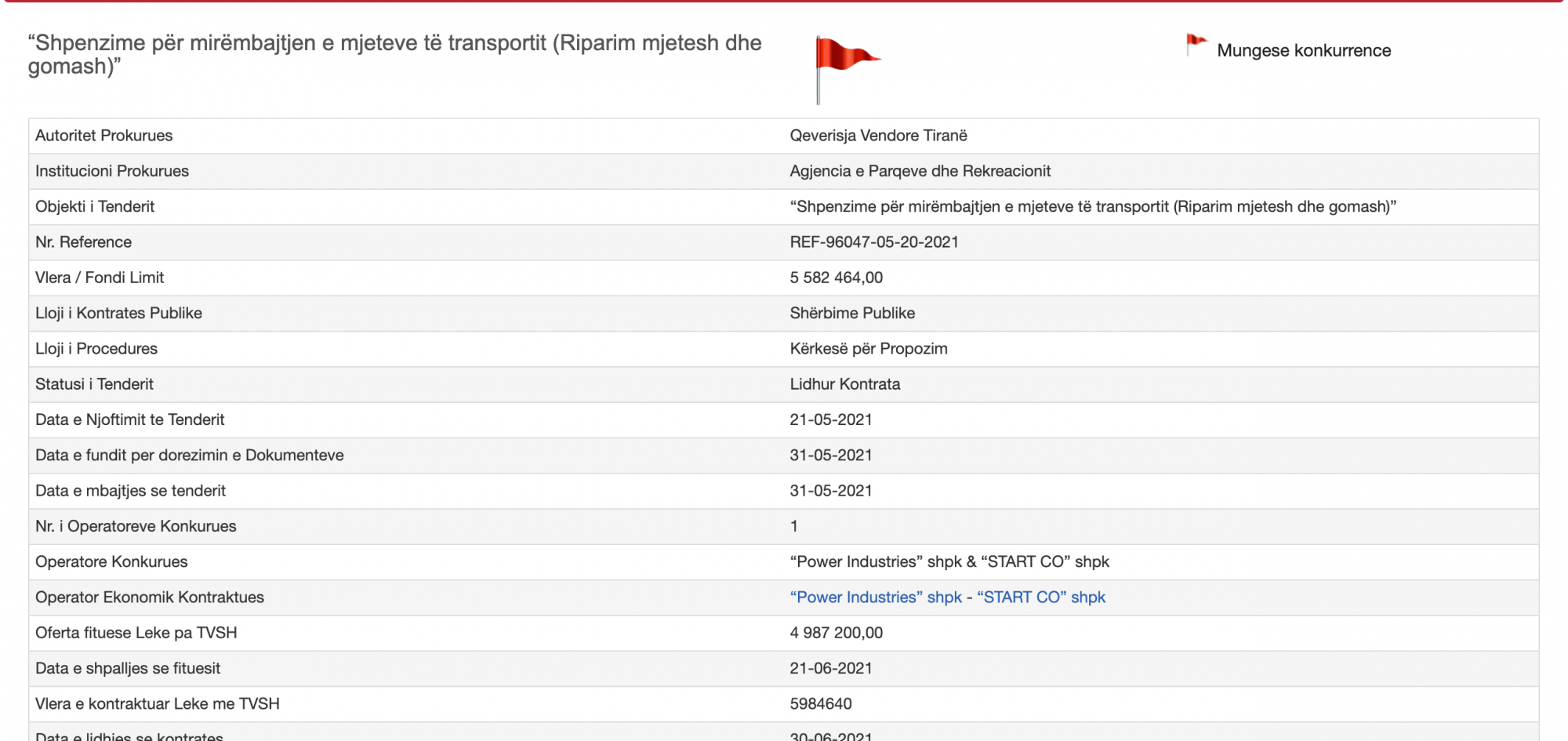
Task: Click the Objekti i Tenderit row label
Action: point(95,207)
